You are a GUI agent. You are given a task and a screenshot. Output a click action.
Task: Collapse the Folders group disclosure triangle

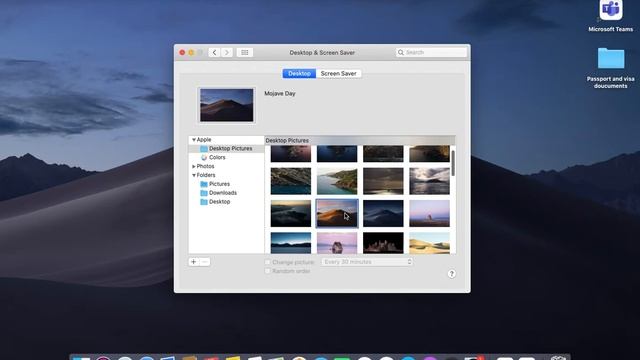point(194,175)
